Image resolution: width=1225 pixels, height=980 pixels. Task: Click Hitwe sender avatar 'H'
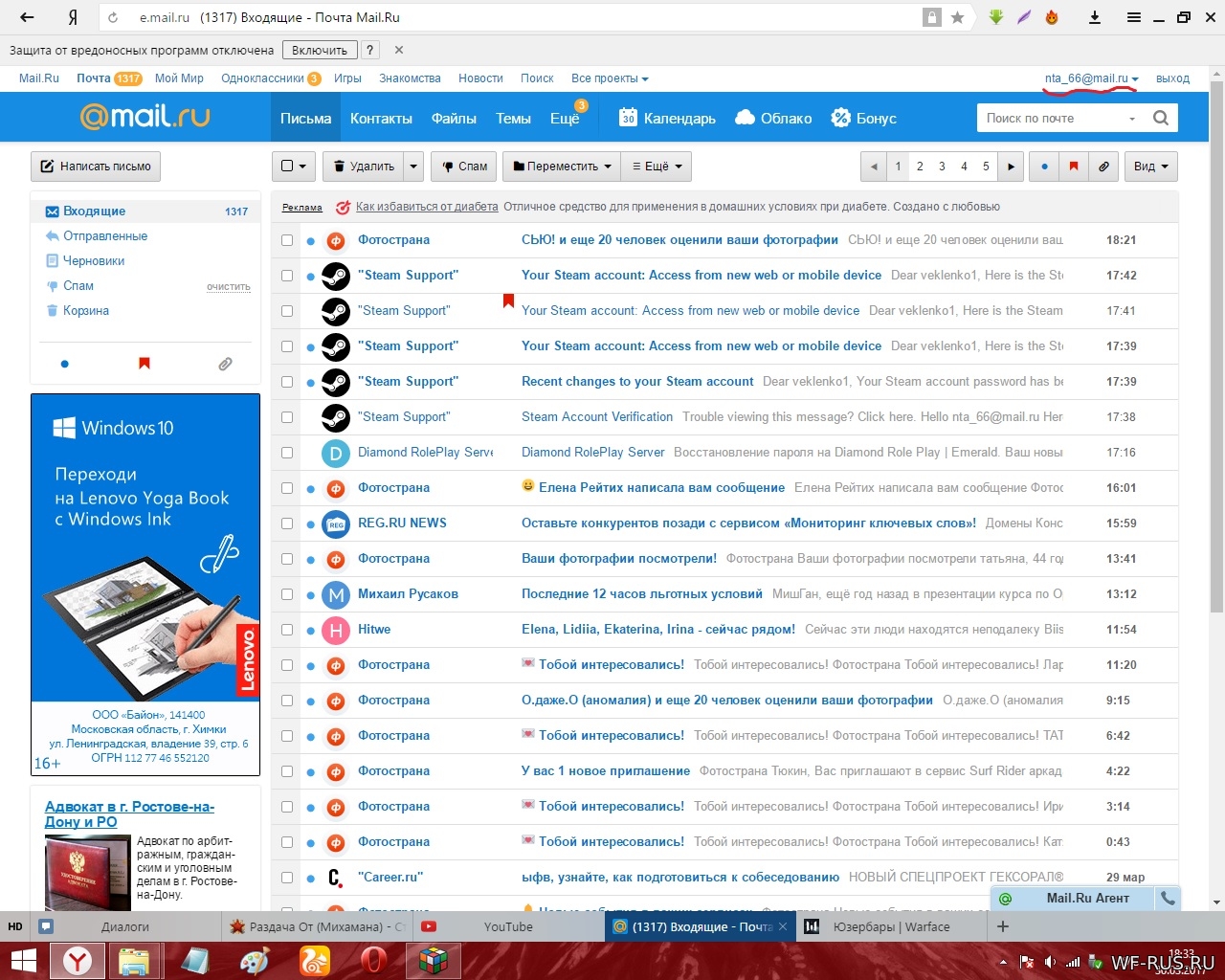335,630
